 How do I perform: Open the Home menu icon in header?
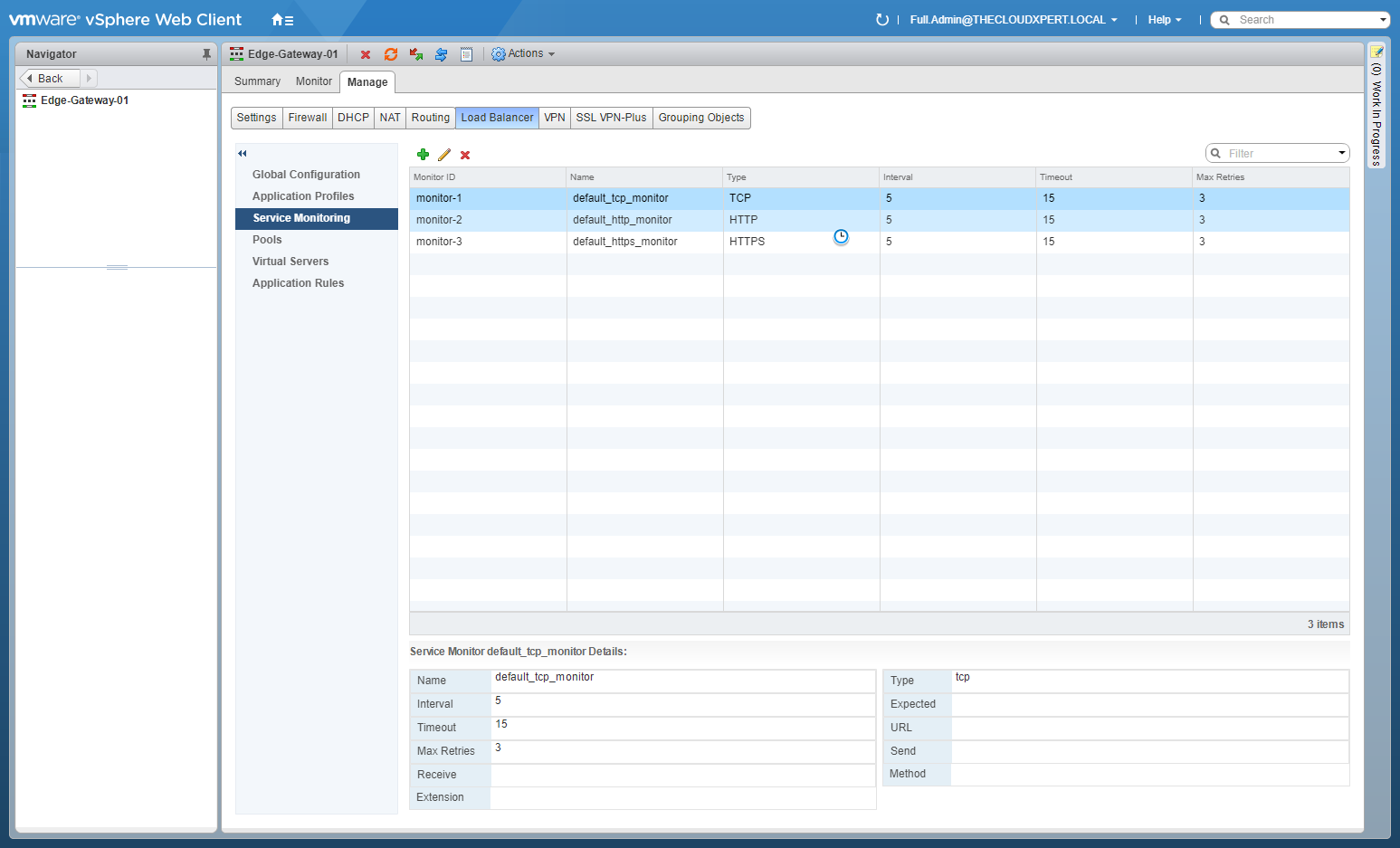click(x=282, y=20)
